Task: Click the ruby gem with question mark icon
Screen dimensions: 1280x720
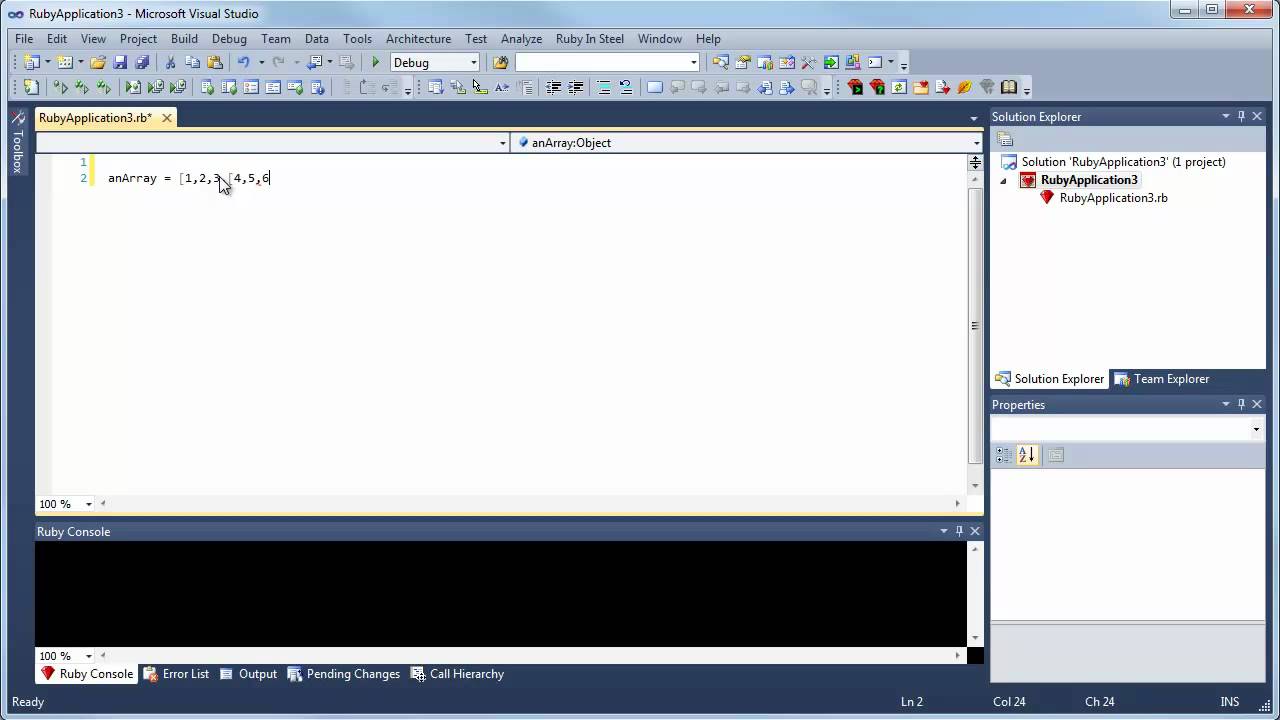Action: pos(877,87)
